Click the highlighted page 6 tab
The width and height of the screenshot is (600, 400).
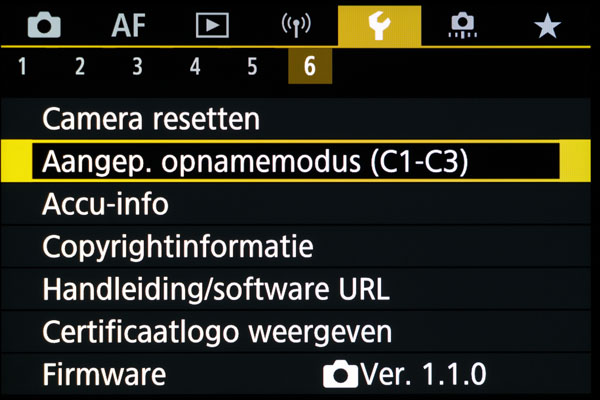[x=310, y=68]
